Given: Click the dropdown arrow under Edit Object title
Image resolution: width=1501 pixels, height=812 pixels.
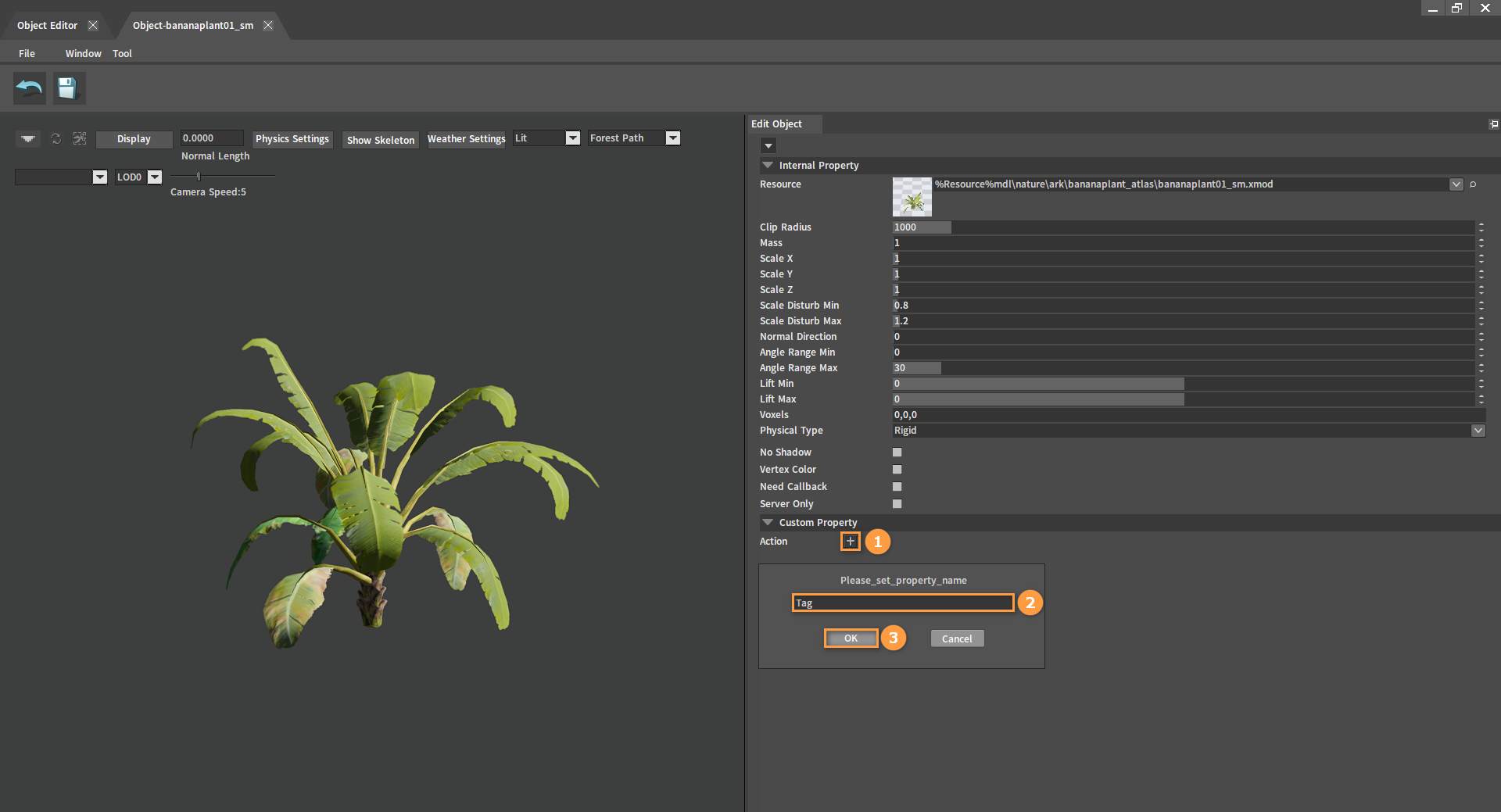Looking at the screenshot, I should (768, 146).
